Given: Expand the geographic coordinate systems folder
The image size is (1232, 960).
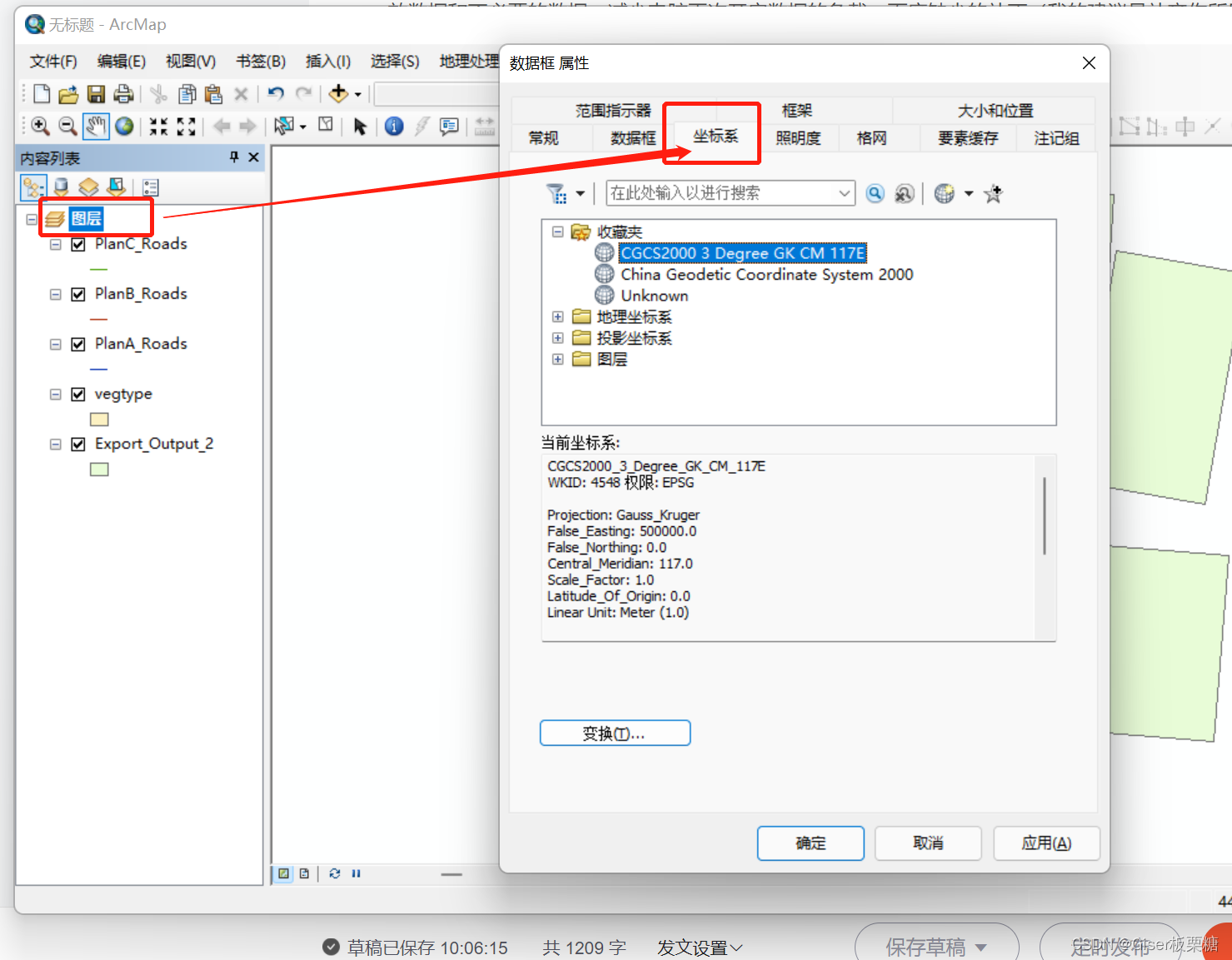Looking at the screenshot, I should click(x=558, y=317).
